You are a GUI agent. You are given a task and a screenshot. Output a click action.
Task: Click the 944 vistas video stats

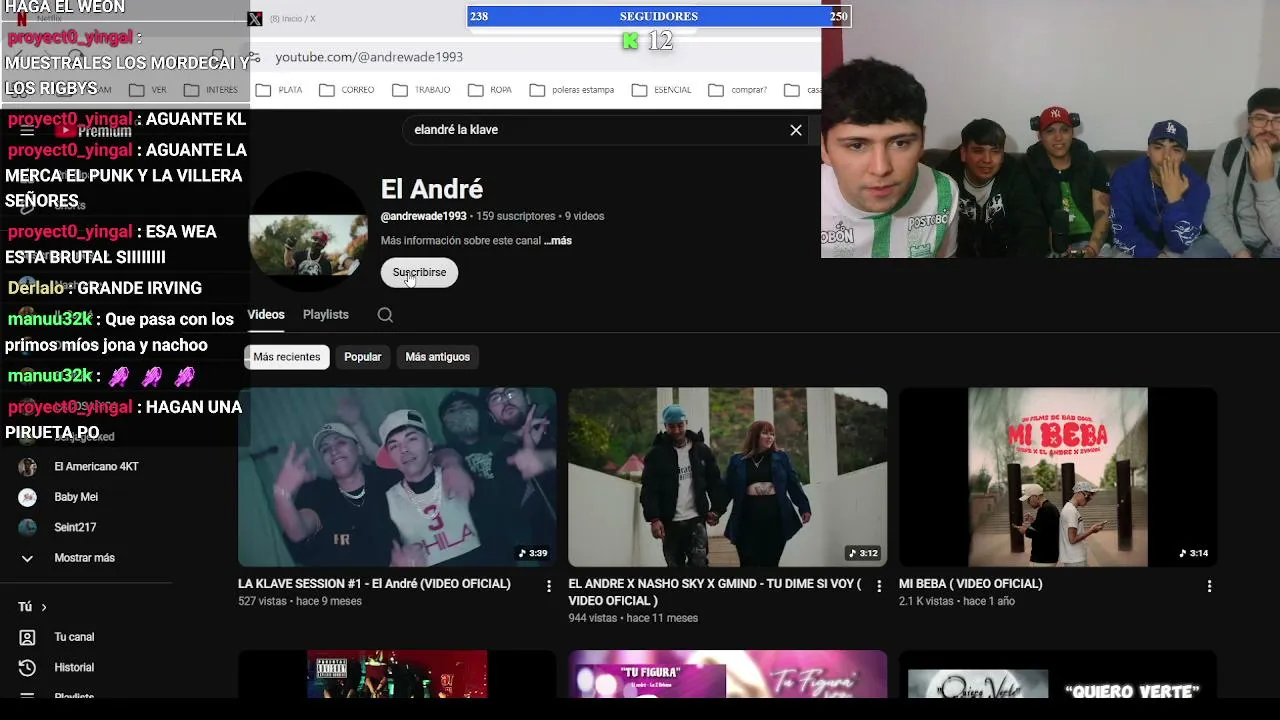(633, 618)
